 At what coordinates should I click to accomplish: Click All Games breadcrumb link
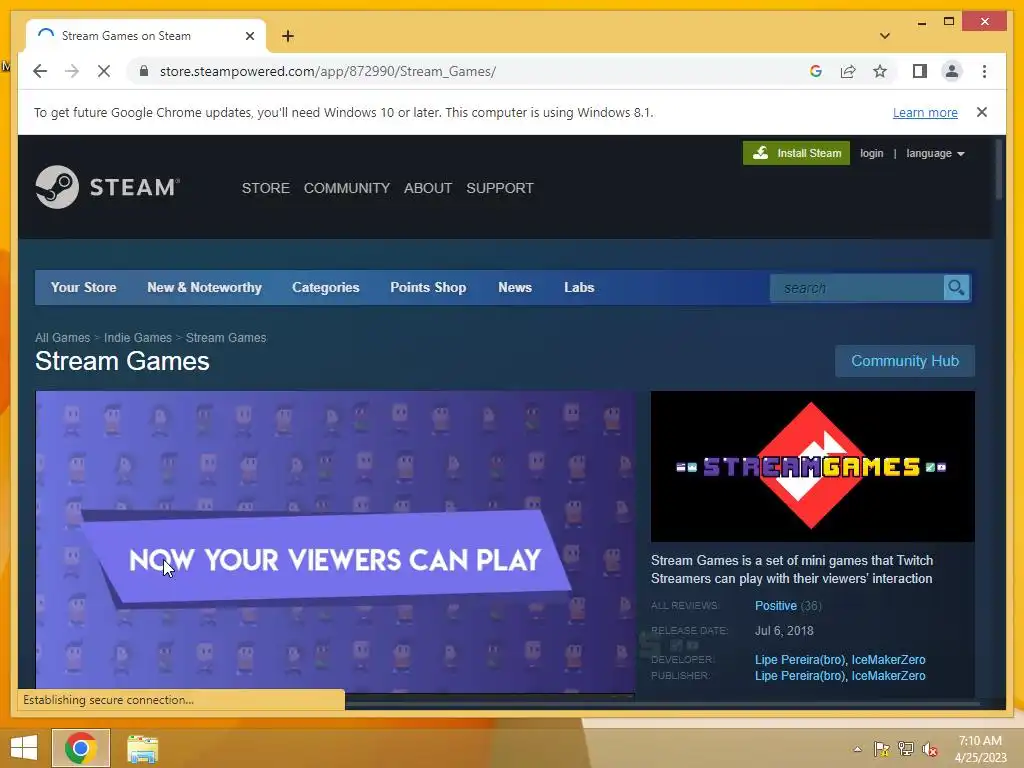coord(62,338)
